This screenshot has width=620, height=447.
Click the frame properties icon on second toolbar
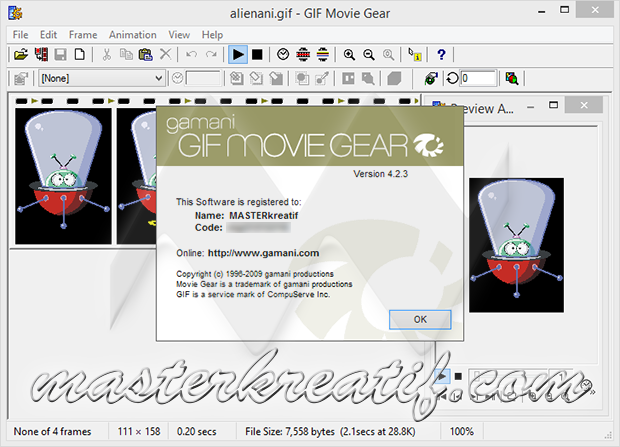(x=21, y=78)
